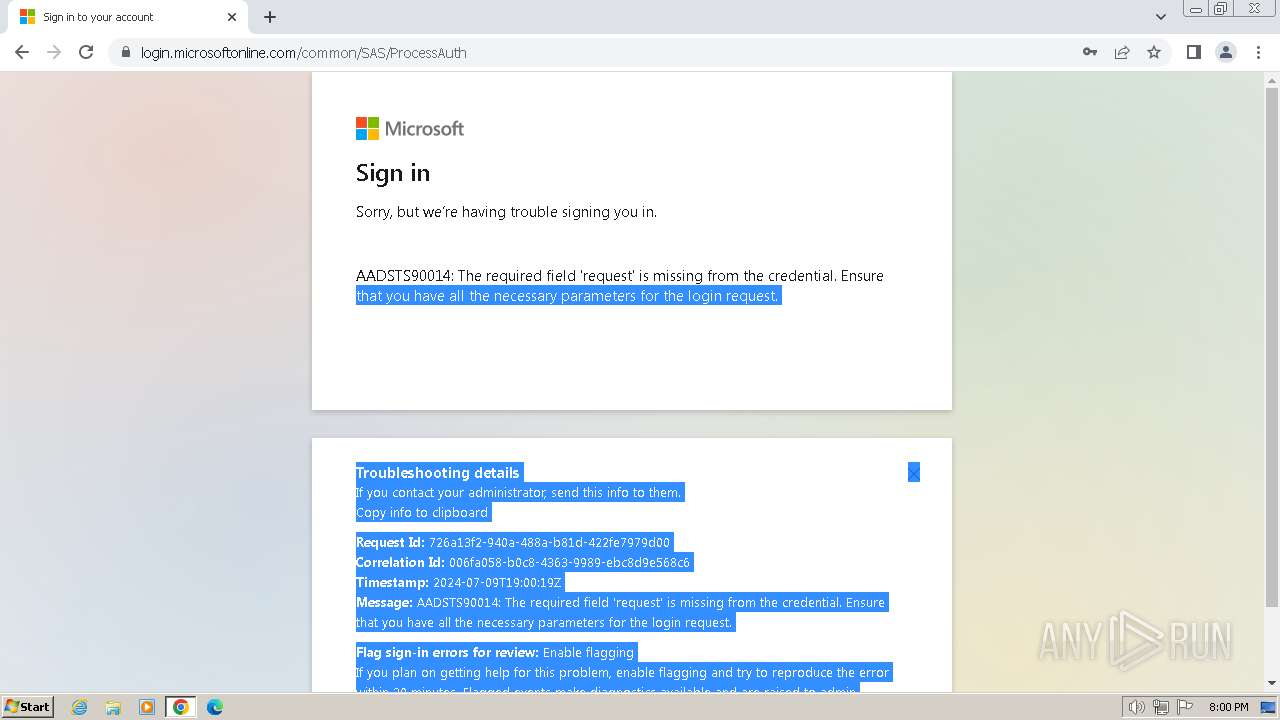The height and width of the screenshot is (720, 1280).
Task: Click the network tray icon
Action: tap(1159, 707)
